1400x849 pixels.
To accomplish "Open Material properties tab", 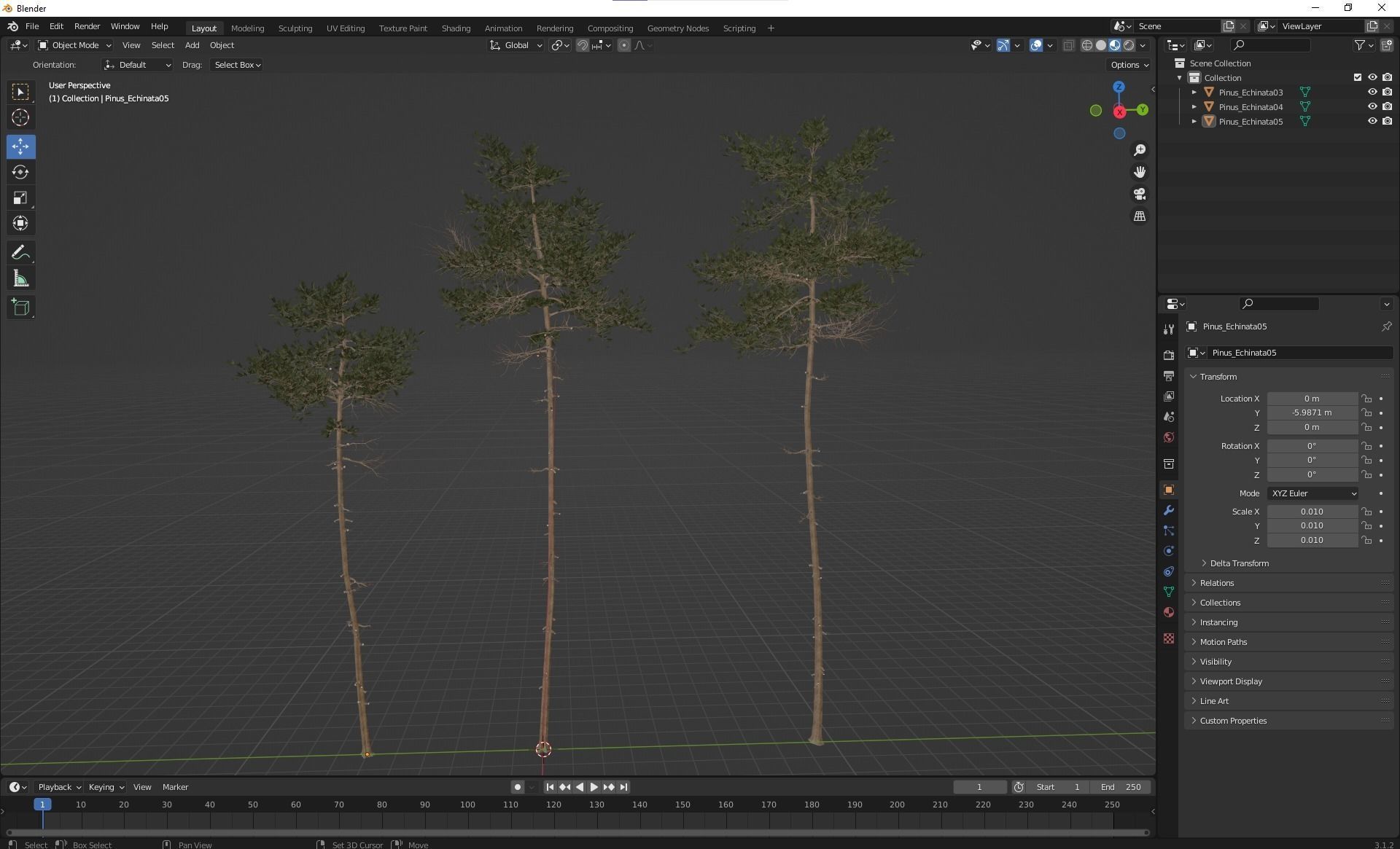I will pyautogui.click(x=1169, y=612).
